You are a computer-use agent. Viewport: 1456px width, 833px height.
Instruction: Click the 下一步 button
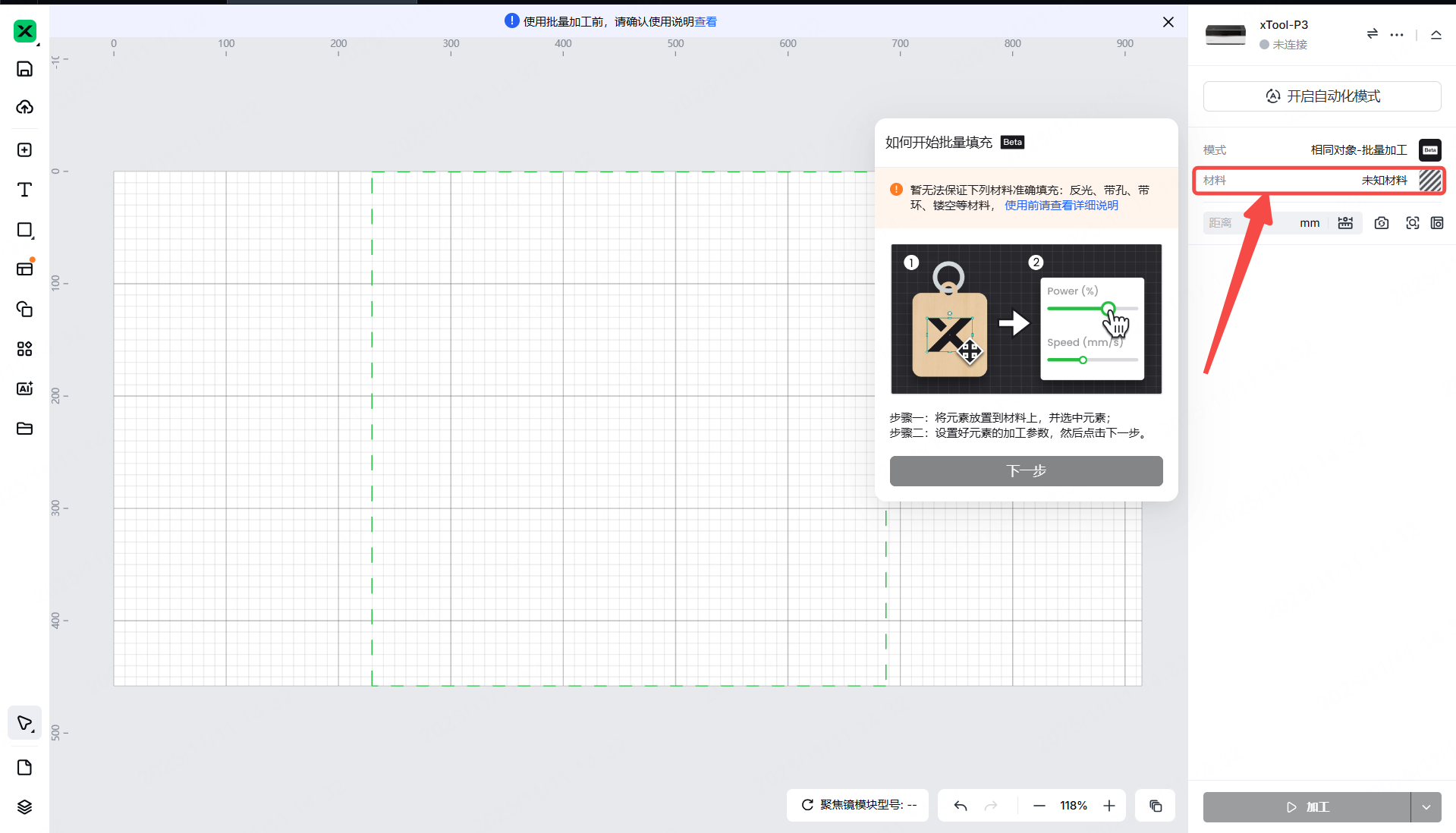pos(1026,471)
